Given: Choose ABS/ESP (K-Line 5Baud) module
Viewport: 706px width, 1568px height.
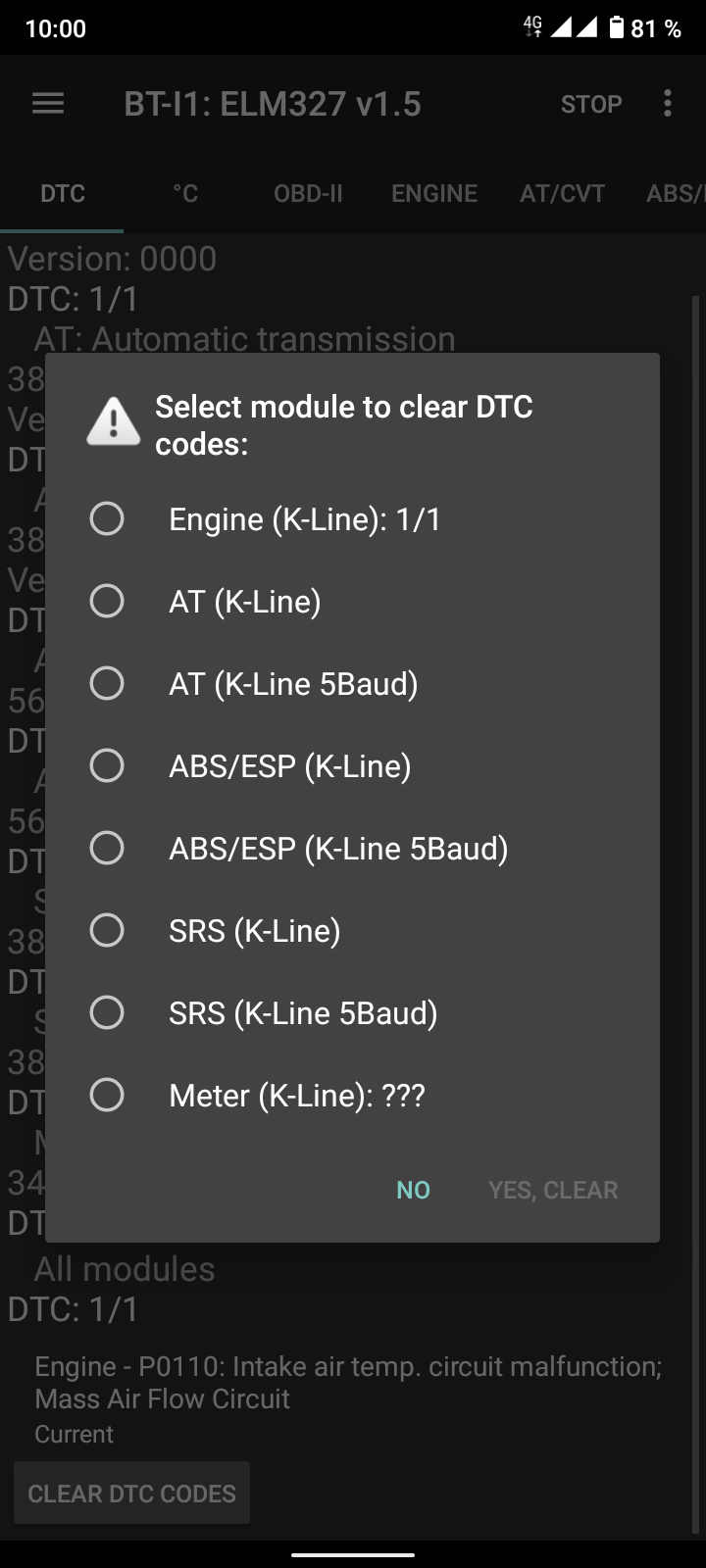Looking at the screenshot, I should pyautogui.click(x=353, y=848).
